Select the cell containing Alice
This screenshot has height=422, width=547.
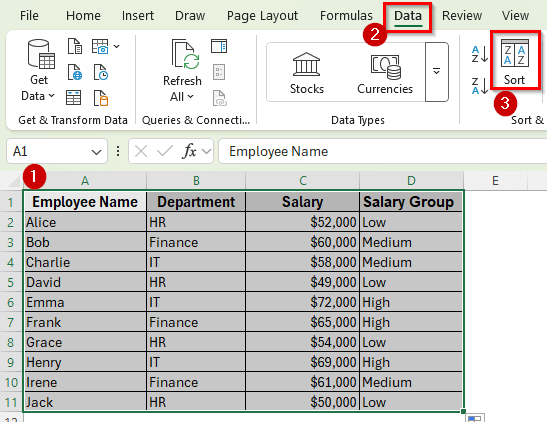click(x=85, y=222)
